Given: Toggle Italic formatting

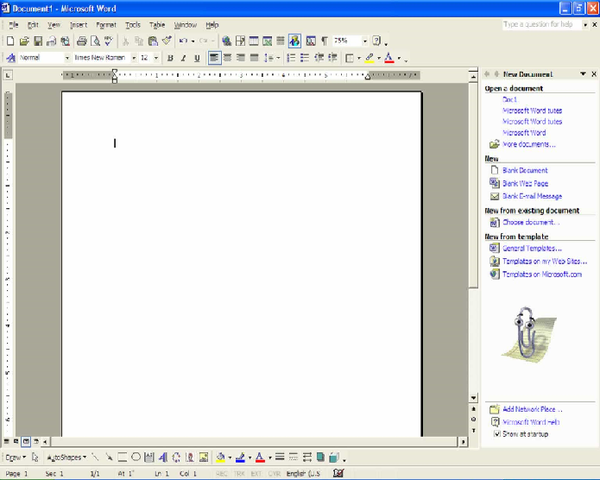Looking at the screenshot, I should [184, 58].
